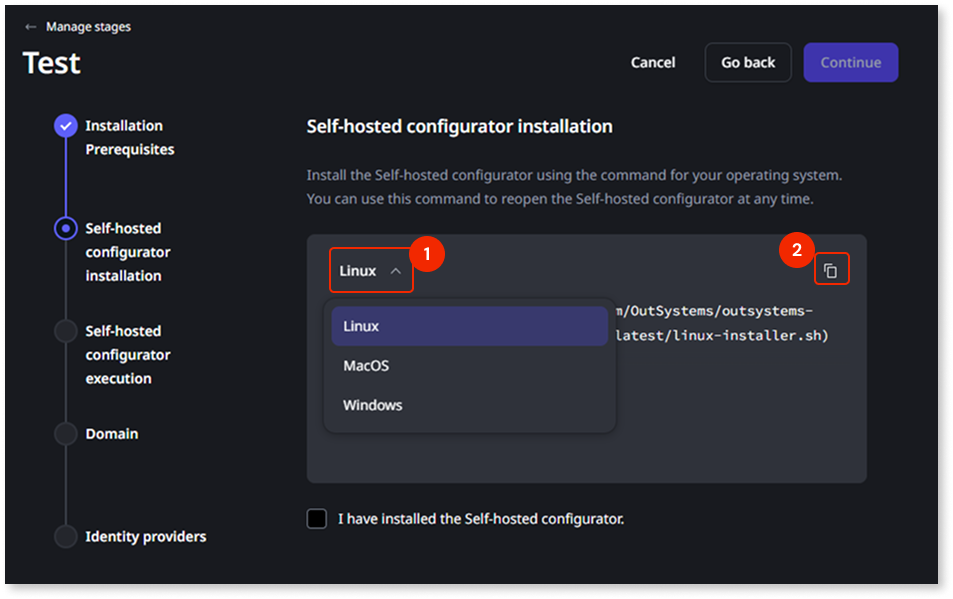This screenshot has height=599, width=953.
Task: Choose Linux from the OS list
Action: point(469,326)
